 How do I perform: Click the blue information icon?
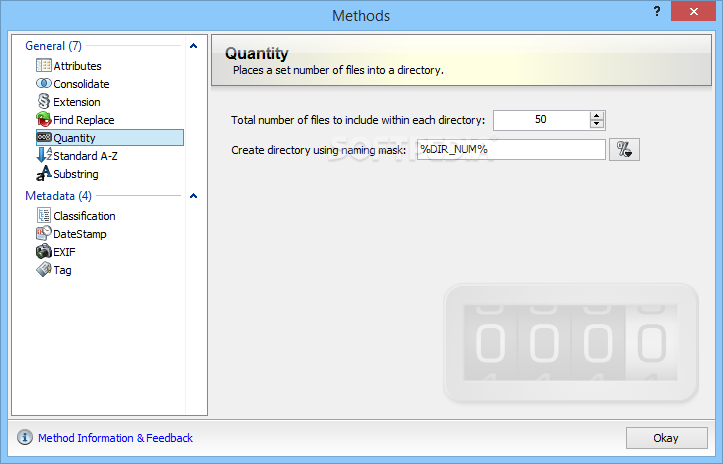coord(25,437)
